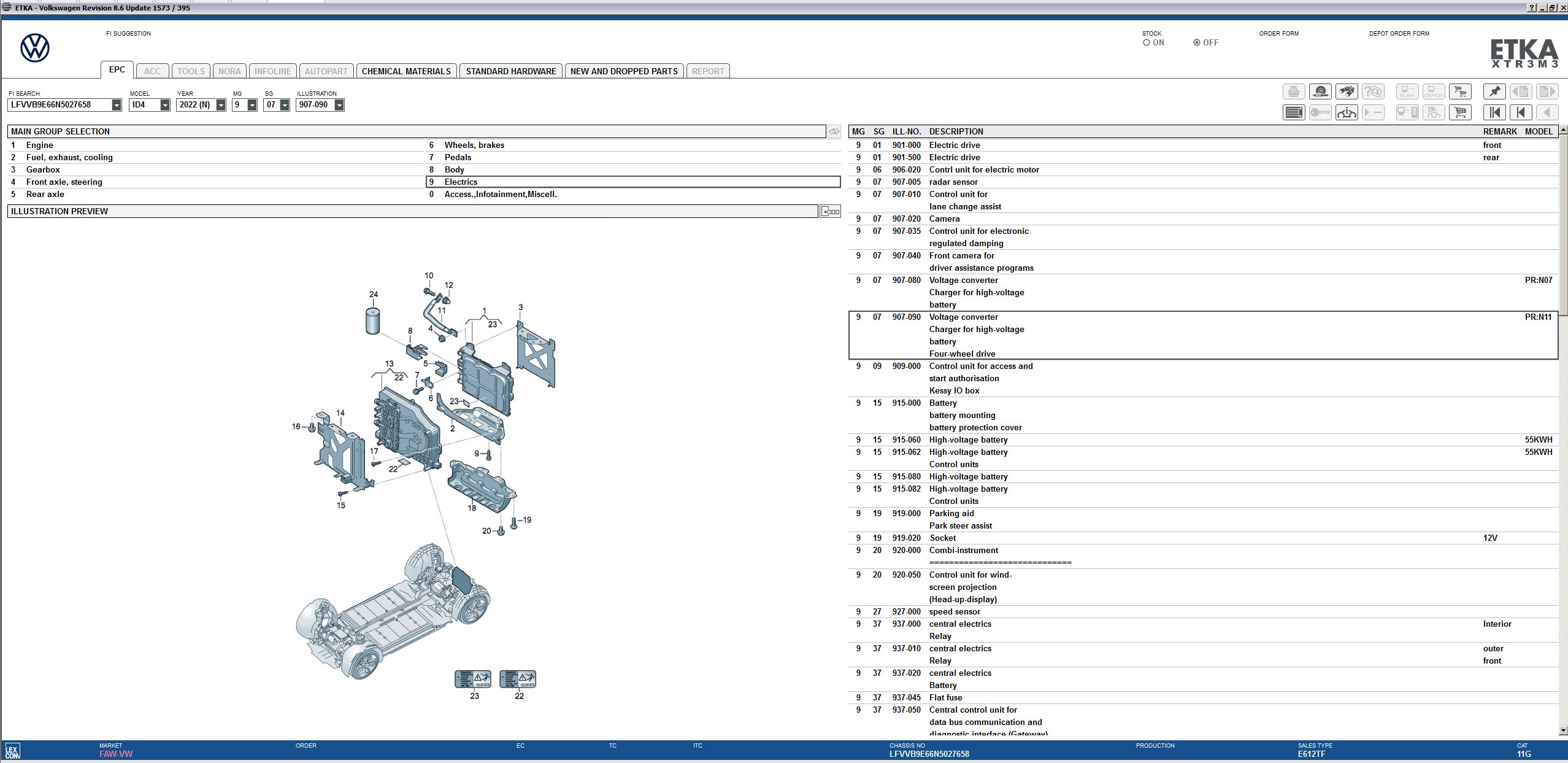Click the Volkswagen logo

coord(35,48)
